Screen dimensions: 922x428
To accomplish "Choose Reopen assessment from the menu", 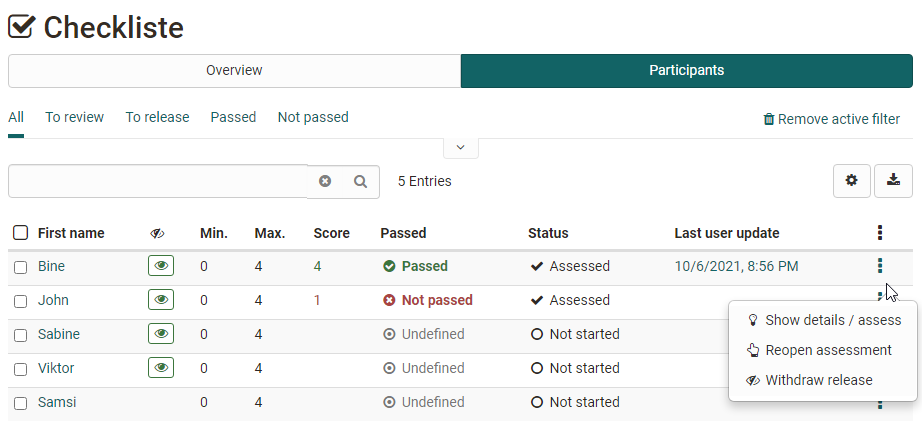I will [827, 350].
